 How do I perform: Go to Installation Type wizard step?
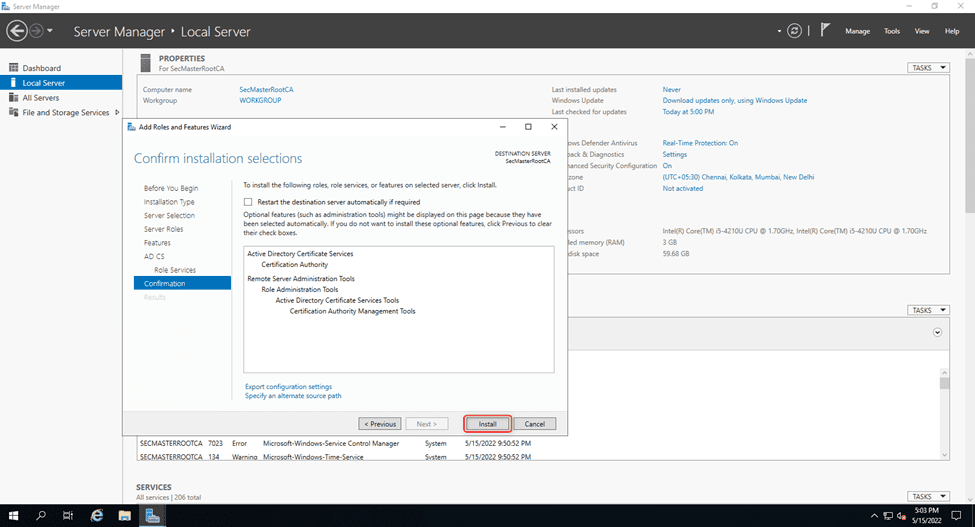coord(169,202)
